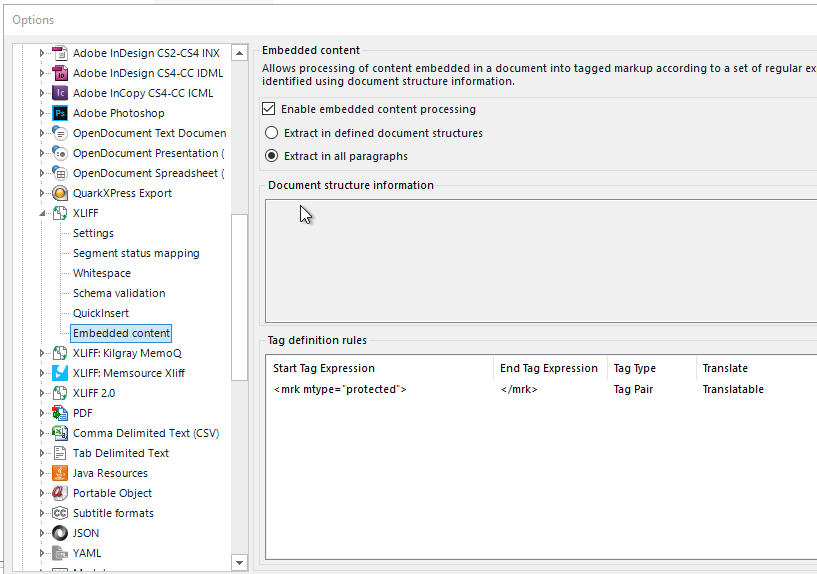
Task: Expand XLIFF: Kilgray MemoQ node
Action: tap(42, 353)
